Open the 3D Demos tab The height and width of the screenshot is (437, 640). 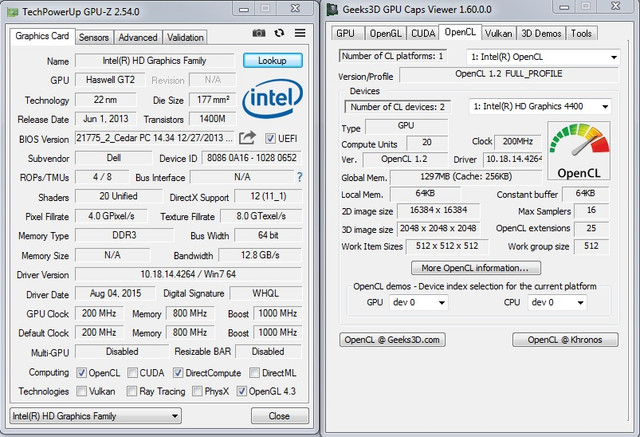(541, 33)
